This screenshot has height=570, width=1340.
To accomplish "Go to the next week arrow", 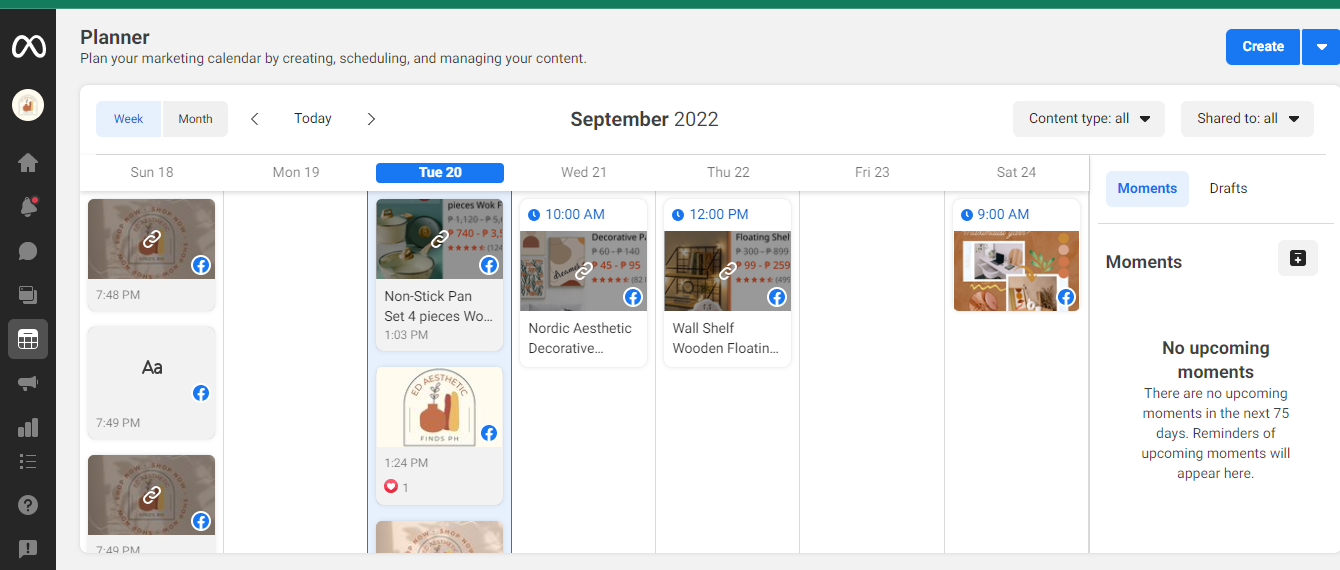I will pyautogui.click(x=371, y=119).
